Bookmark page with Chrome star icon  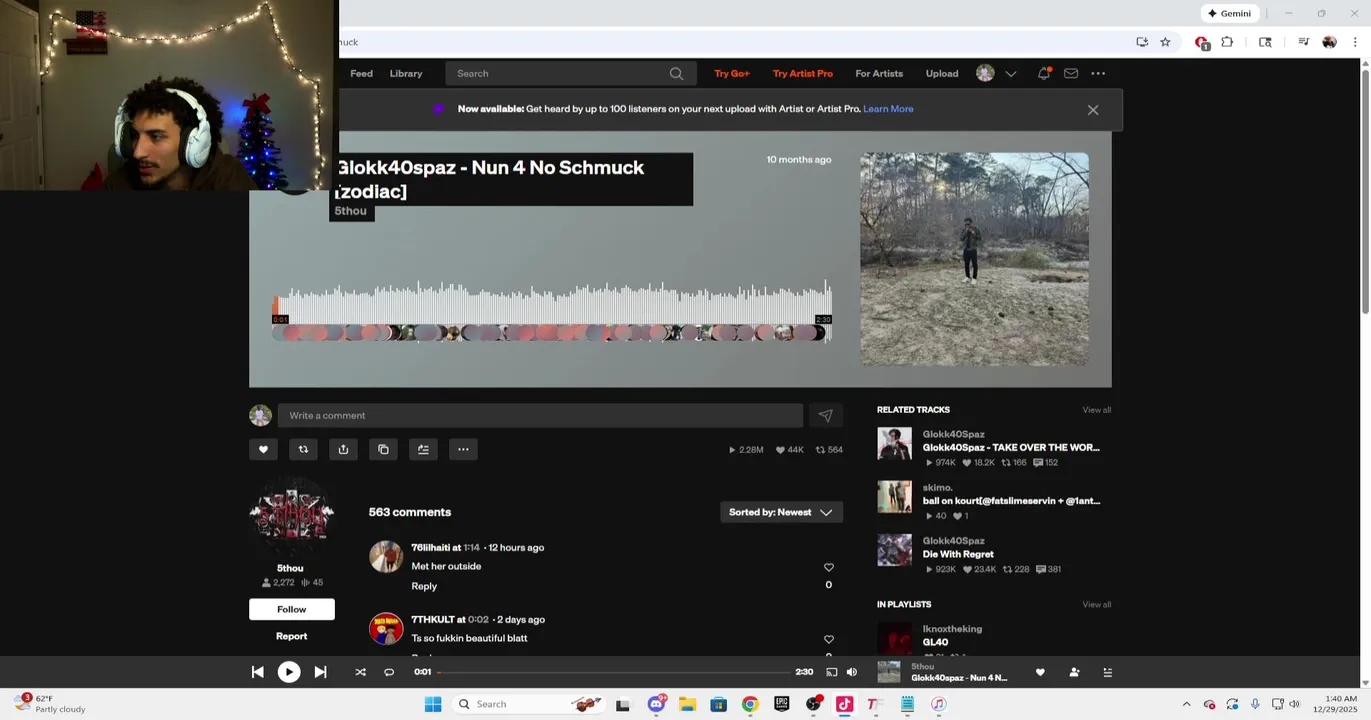click(x=1165, y=42)
